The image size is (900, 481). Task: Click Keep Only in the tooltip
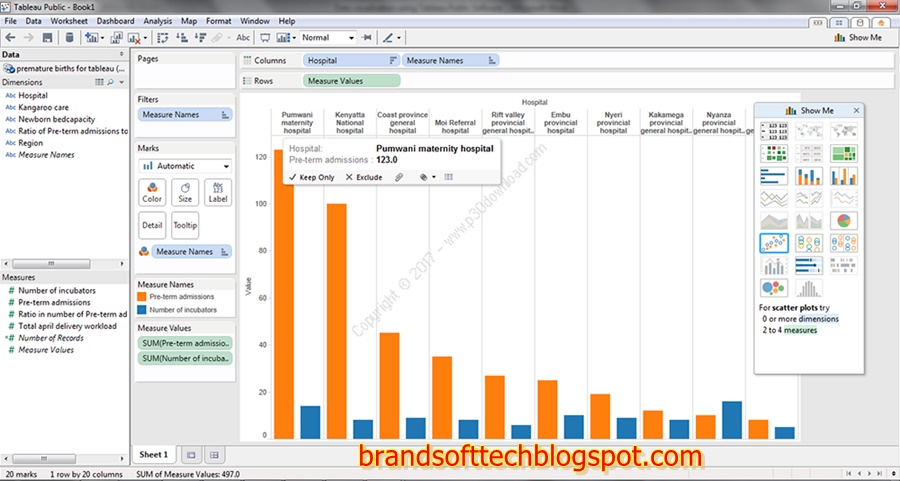[x=312, y=177]
